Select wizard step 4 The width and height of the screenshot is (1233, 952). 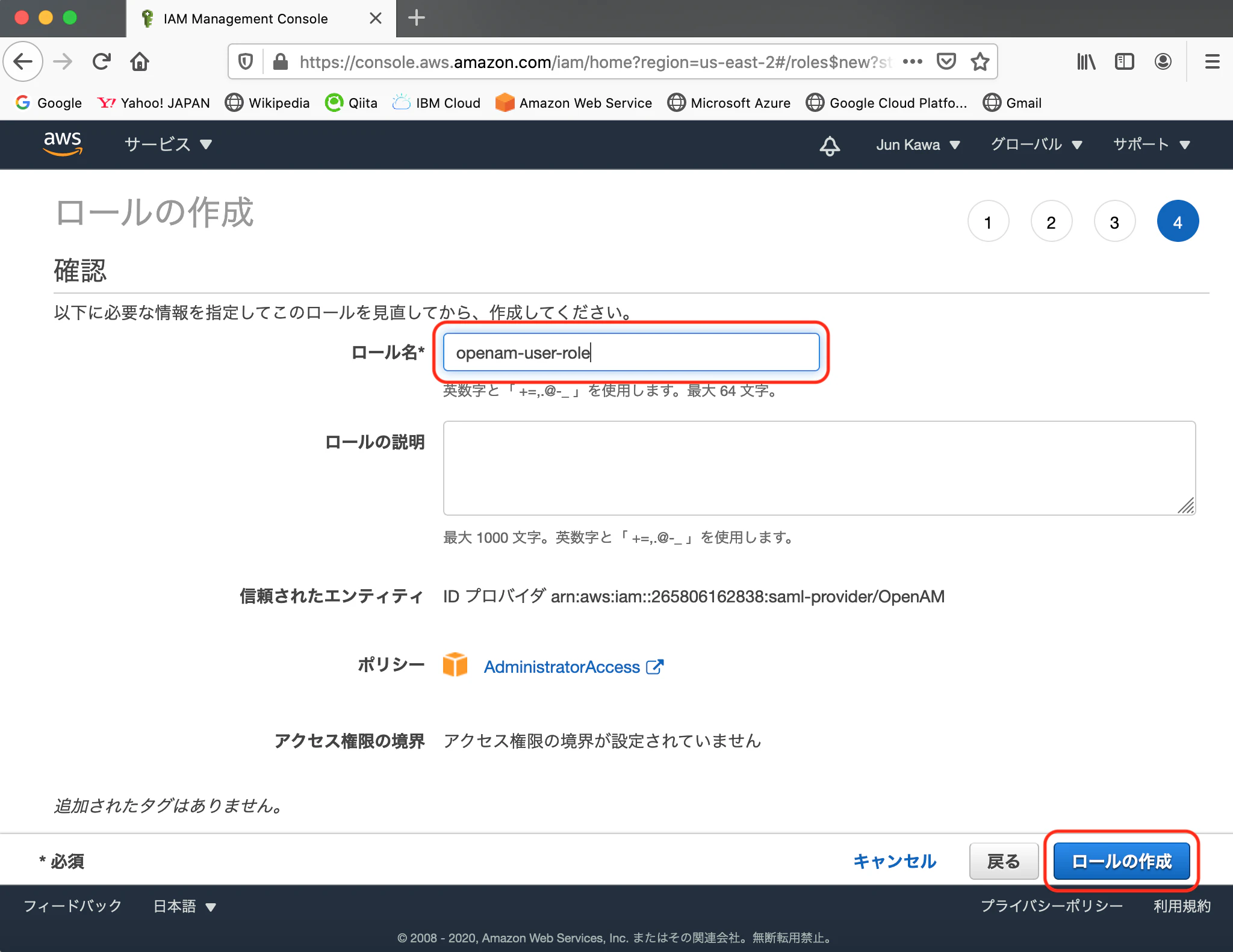coord(1178,221)
